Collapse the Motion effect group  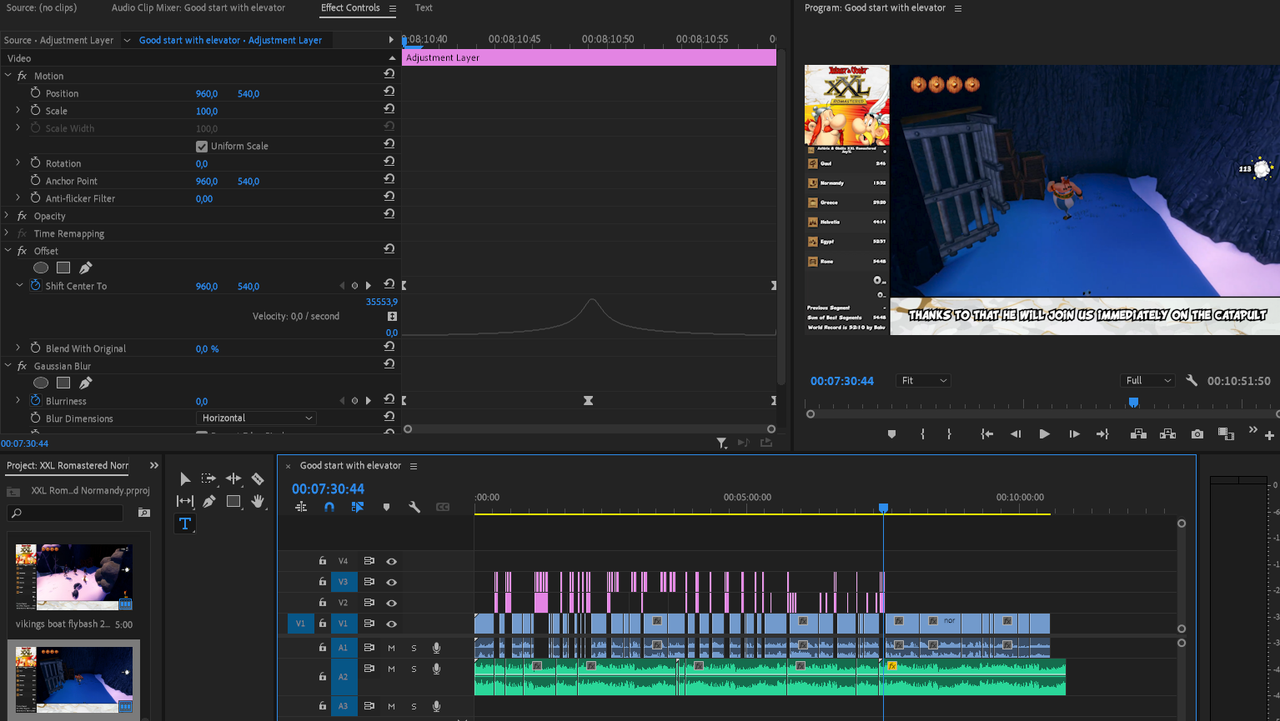(7, 76)
